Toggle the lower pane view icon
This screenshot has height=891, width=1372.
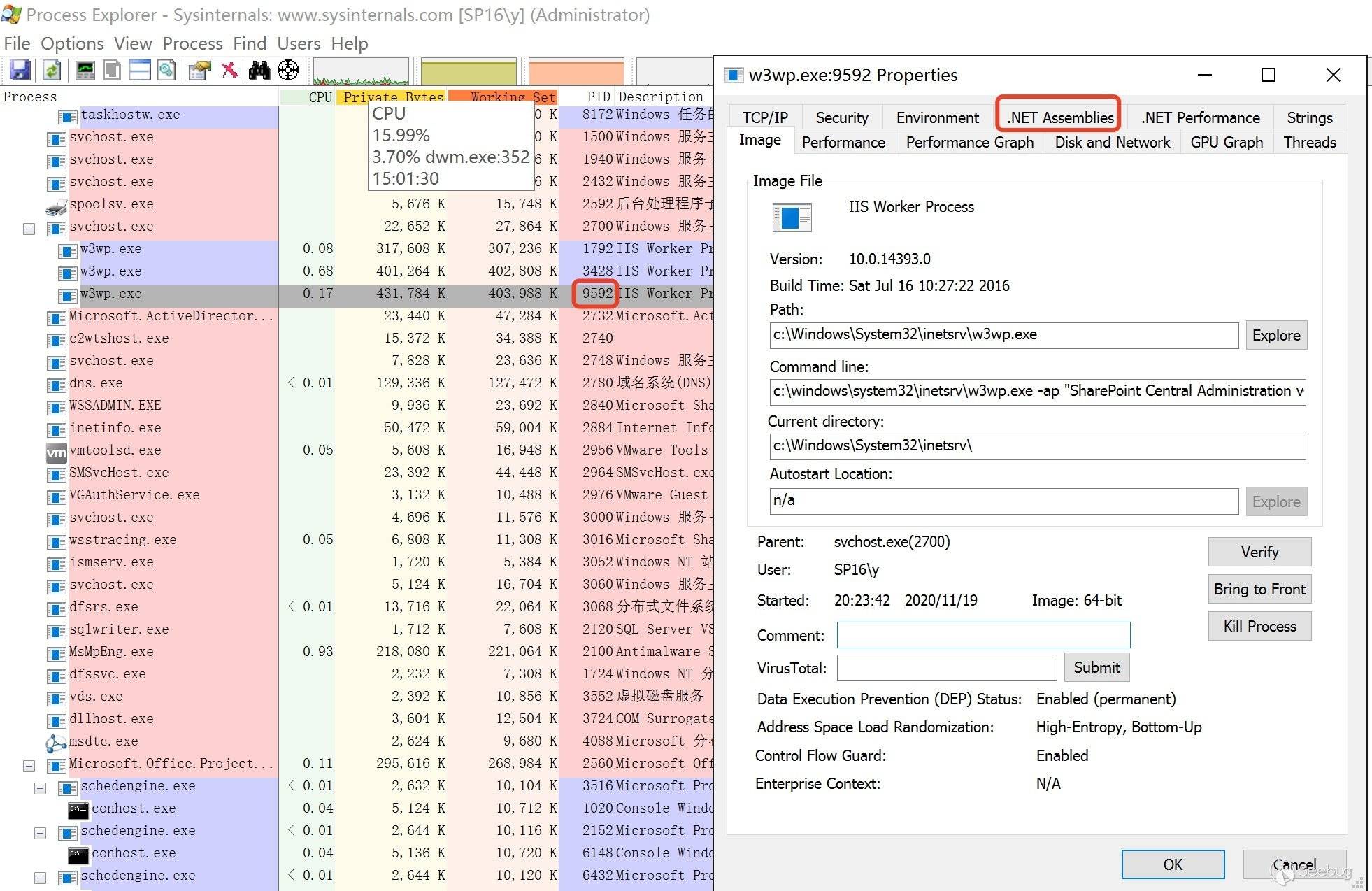coord(140,70)
